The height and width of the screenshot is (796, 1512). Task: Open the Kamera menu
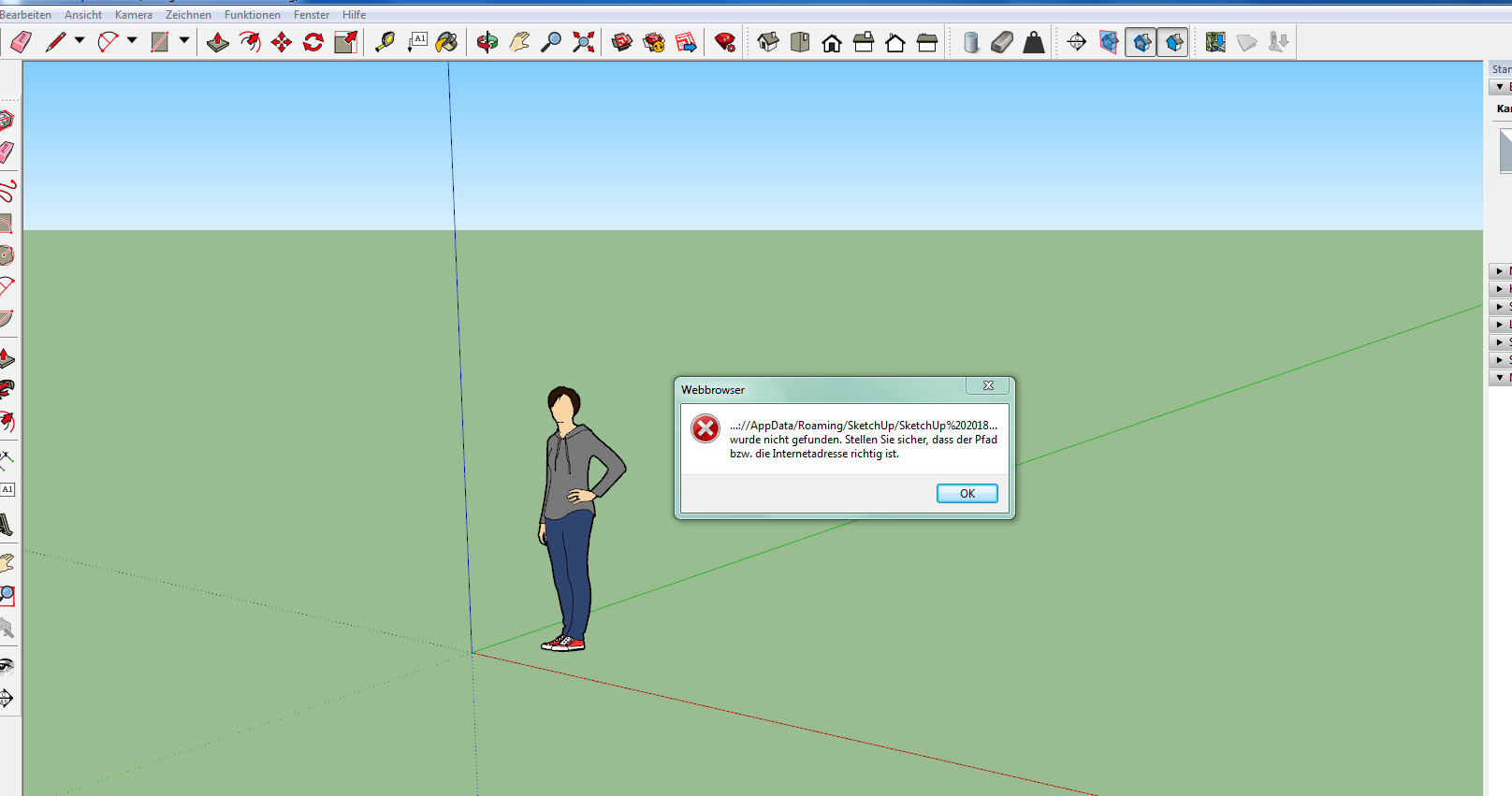(133, 15)
